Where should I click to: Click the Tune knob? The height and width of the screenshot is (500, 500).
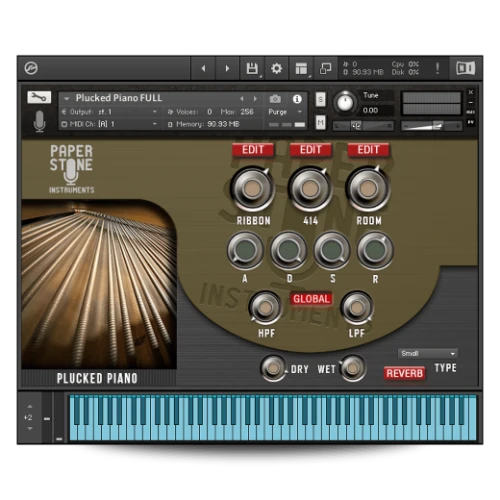(345, 102)
